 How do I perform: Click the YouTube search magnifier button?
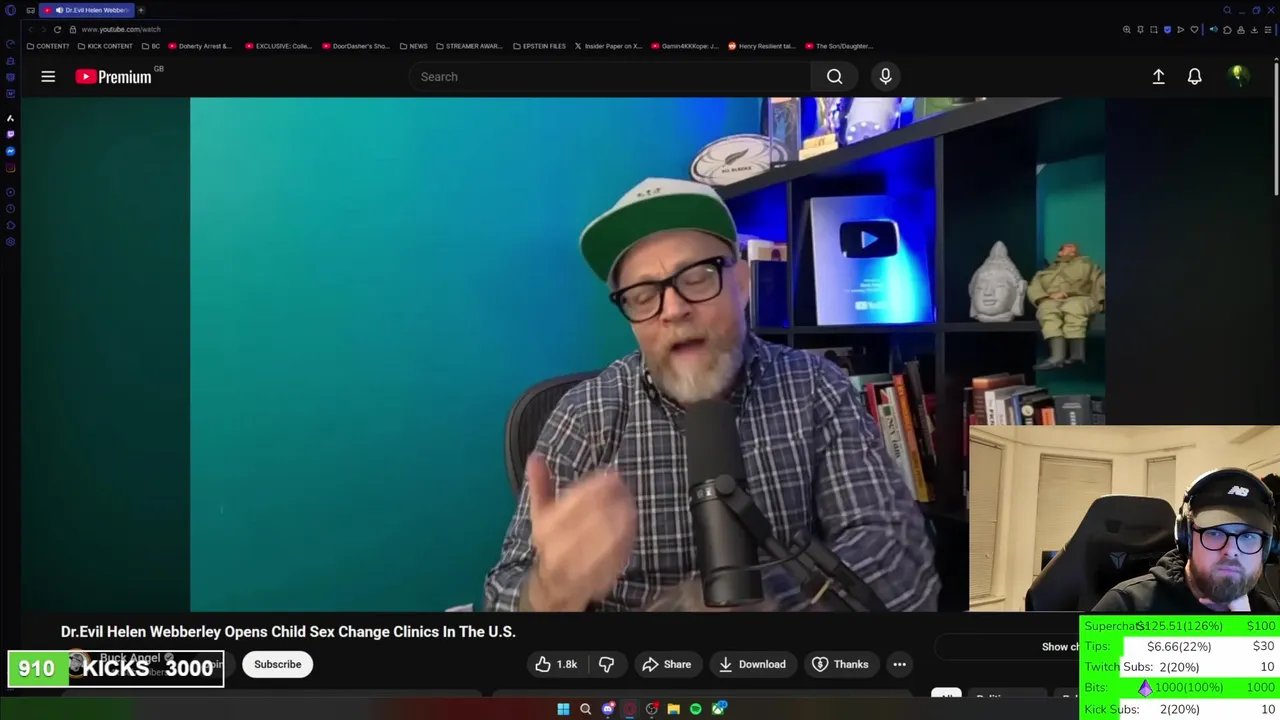[x=834, y=76]
